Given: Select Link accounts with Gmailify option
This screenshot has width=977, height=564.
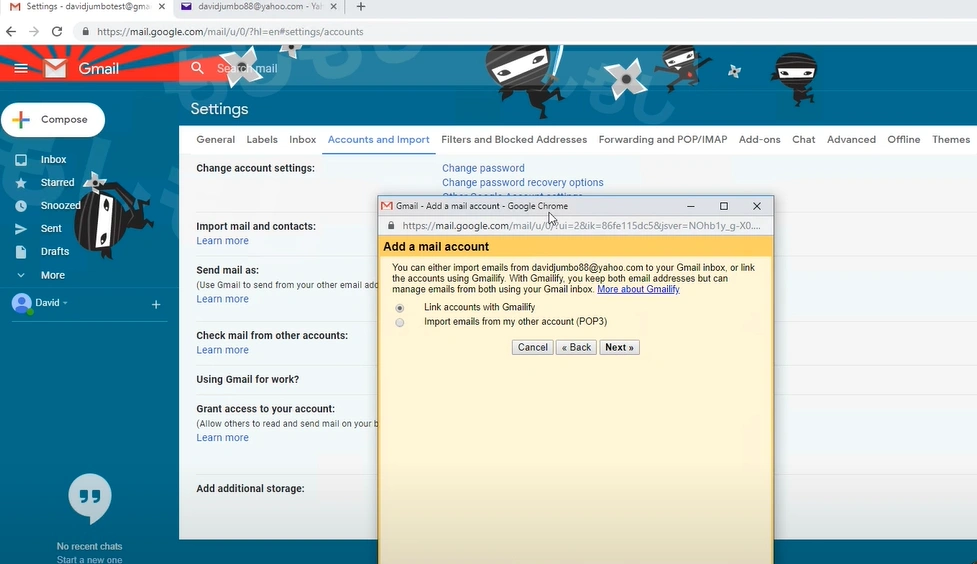Looking at the screenshot, I should (400, 308).
